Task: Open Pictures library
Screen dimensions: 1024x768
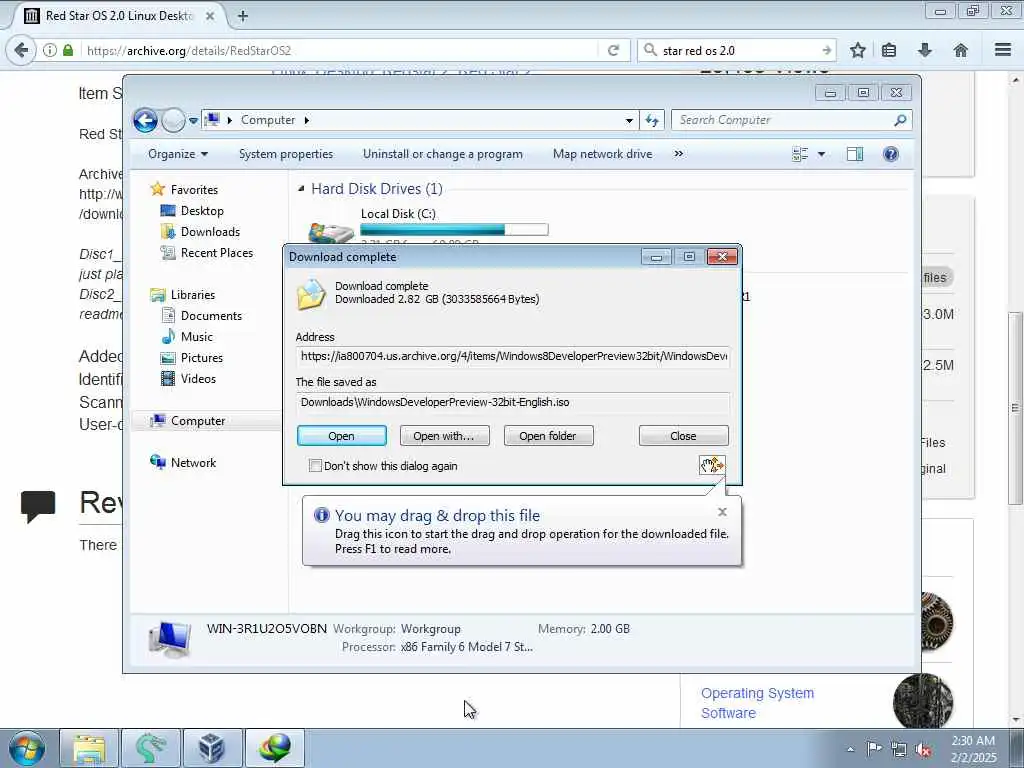Action: point(202,358)
